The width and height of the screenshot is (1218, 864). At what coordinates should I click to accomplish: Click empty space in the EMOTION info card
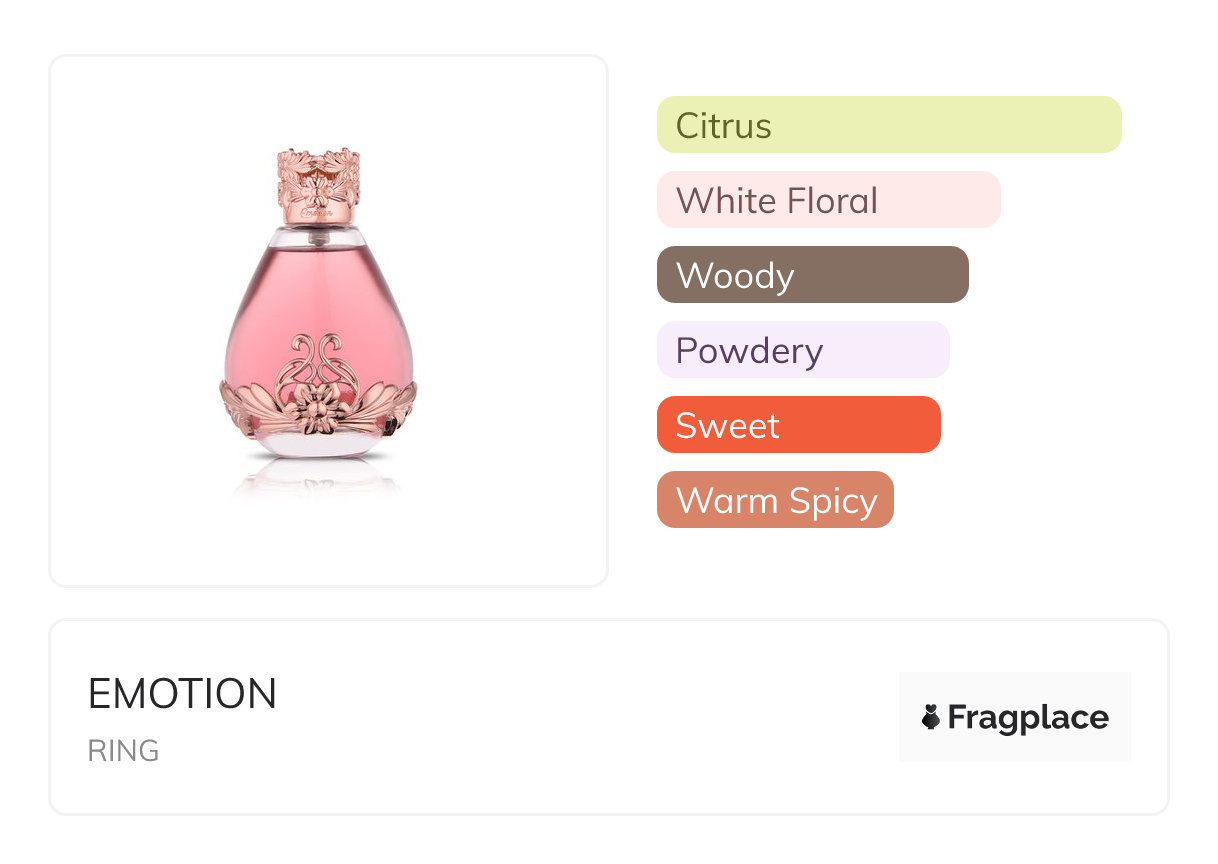pos(600,720)
